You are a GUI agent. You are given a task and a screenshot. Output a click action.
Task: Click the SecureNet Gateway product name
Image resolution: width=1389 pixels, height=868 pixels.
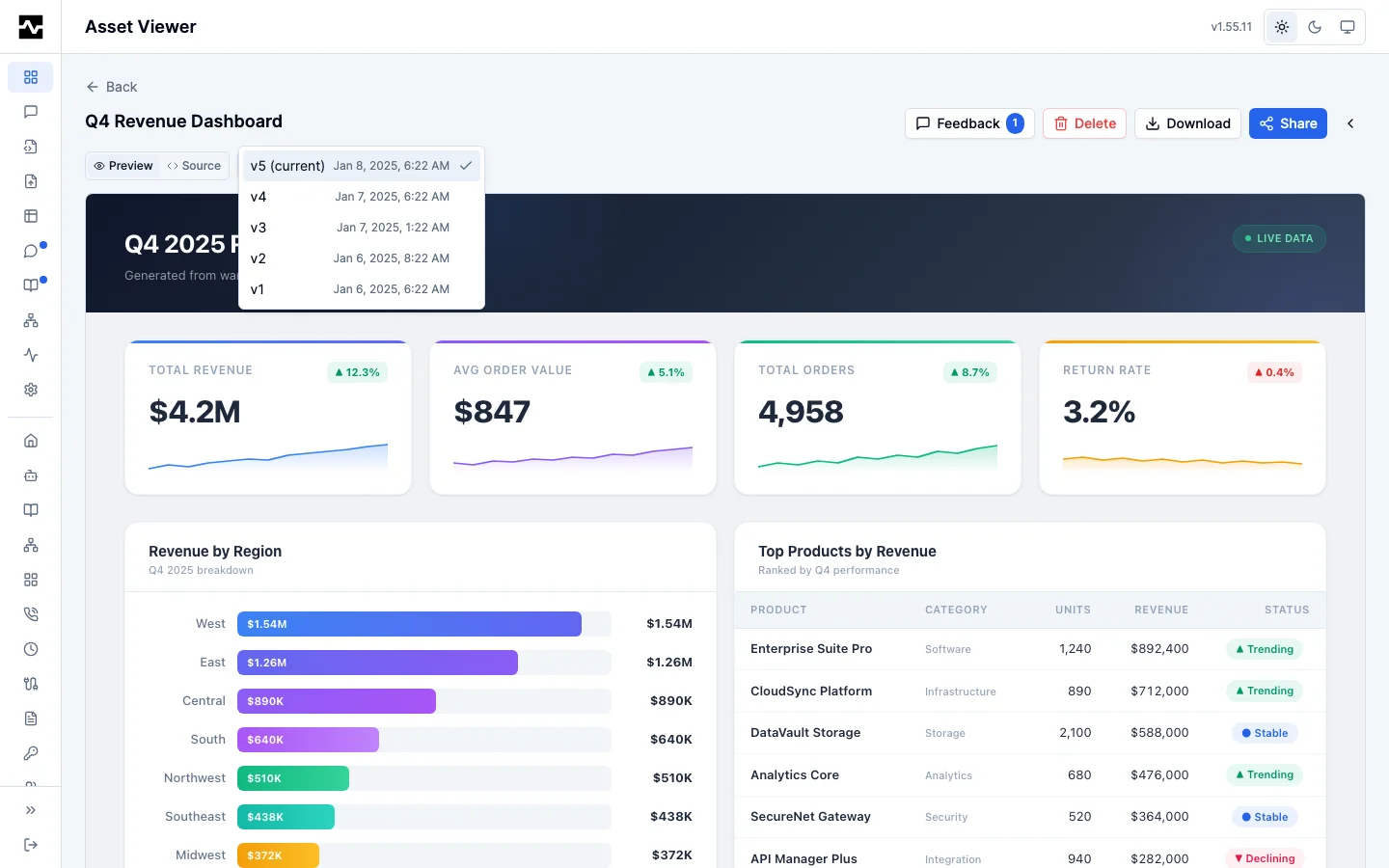[810, 817]
